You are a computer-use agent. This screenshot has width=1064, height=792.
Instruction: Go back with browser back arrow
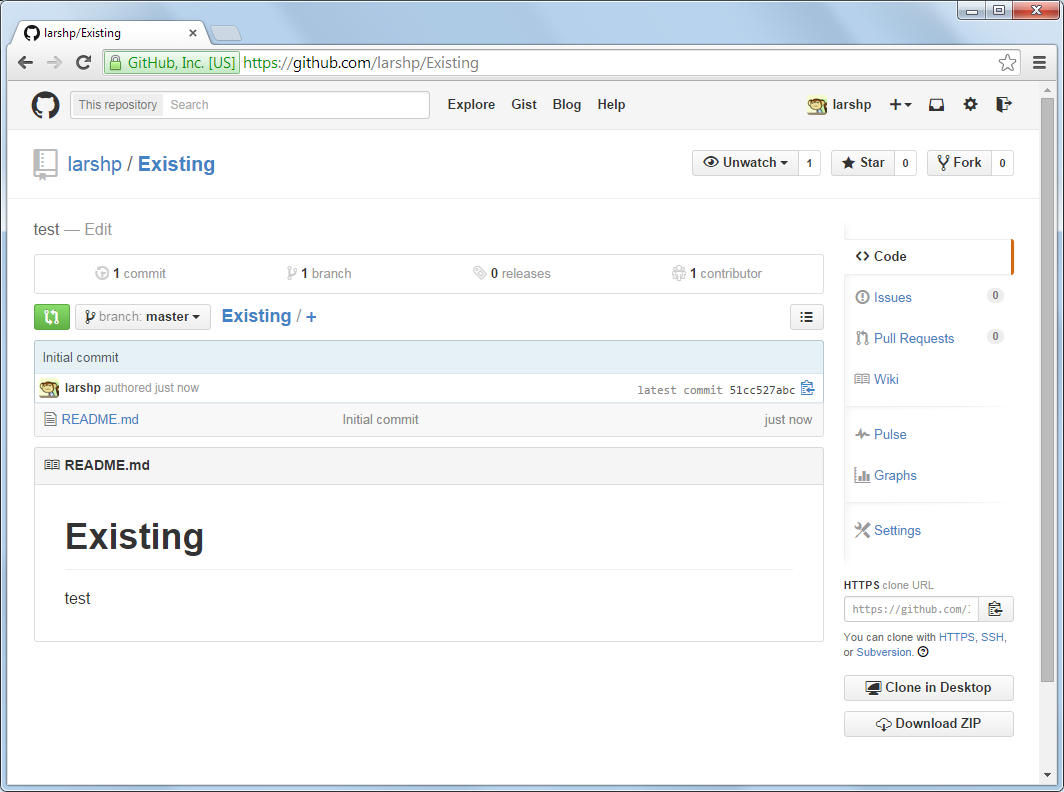[x=26, y=62]
